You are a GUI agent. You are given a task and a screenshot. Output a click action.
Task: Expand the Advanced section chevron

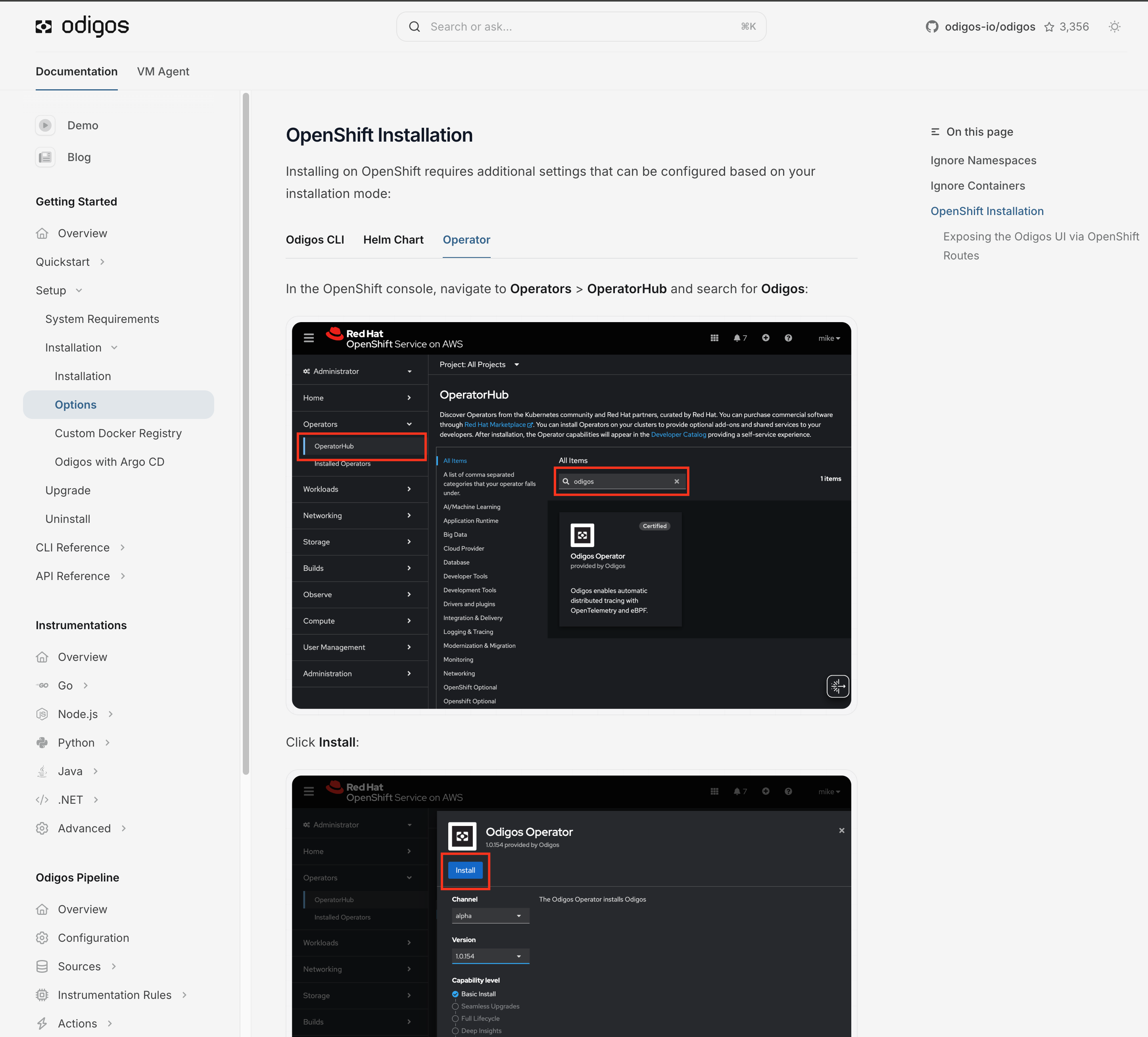(124, 829)
